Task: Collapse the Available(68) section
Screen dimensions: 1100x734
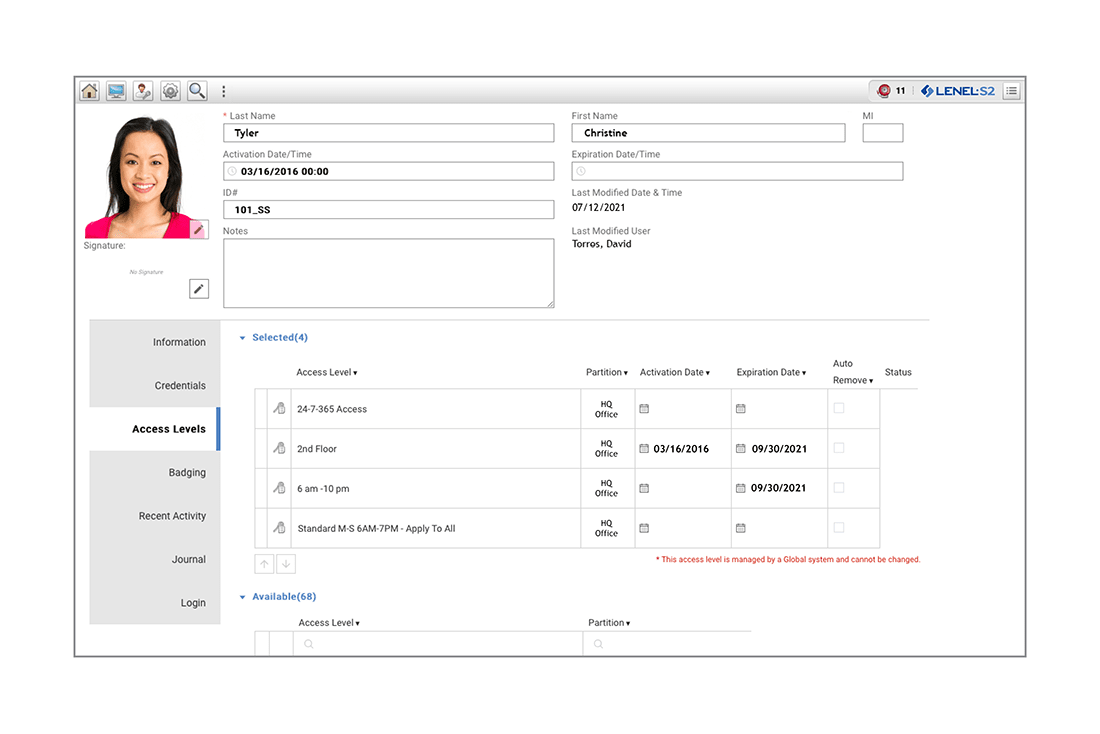Action: click(x=242, y=597)
